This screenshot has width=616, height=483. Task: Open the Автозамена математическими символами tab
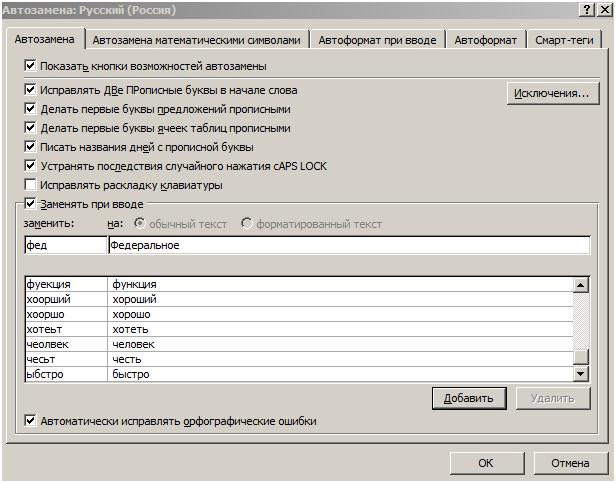click(x=196, y=40)
